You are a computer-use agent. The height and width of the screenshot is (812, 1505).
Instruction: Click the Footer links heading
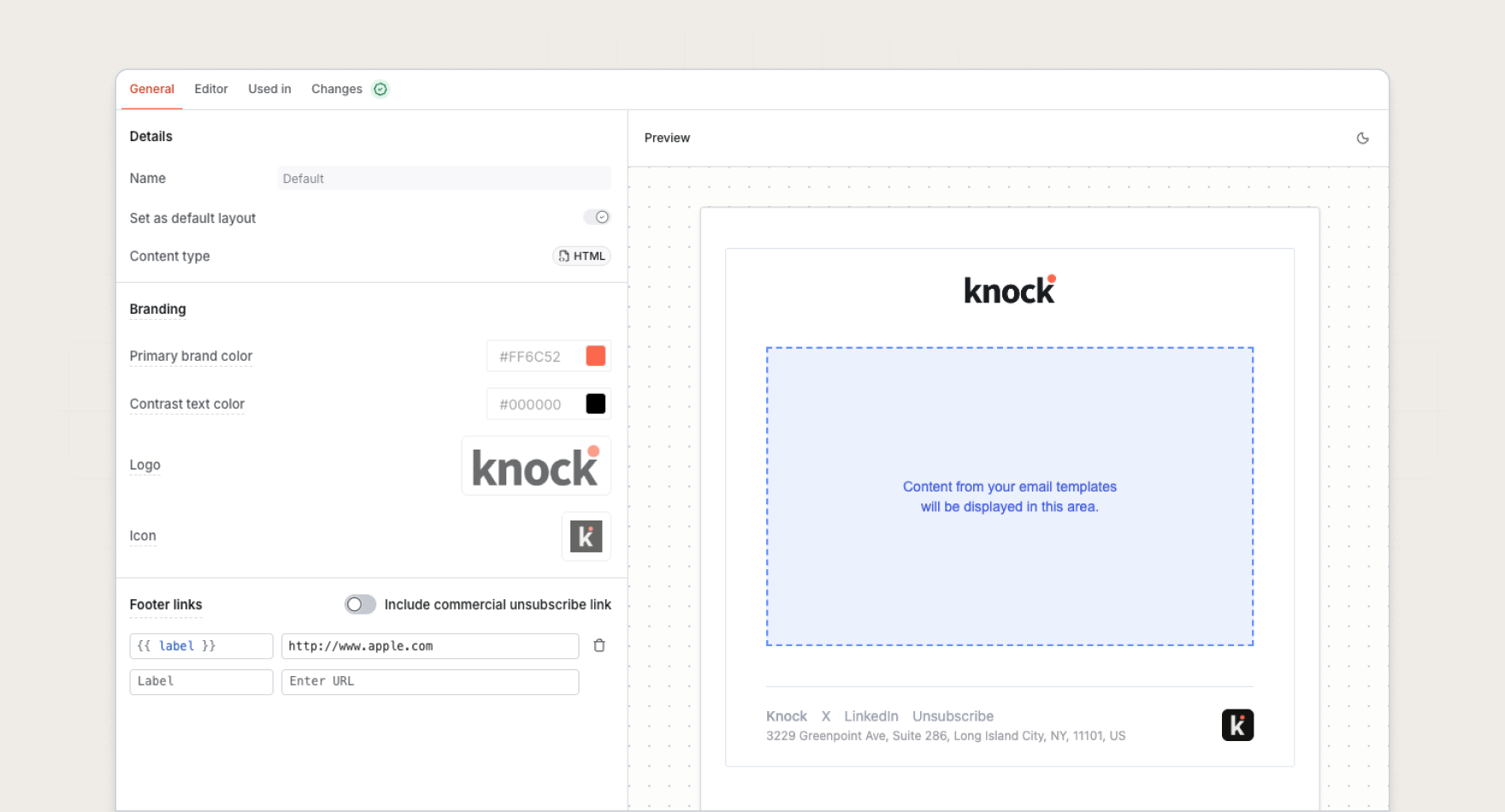click(166, 604)
